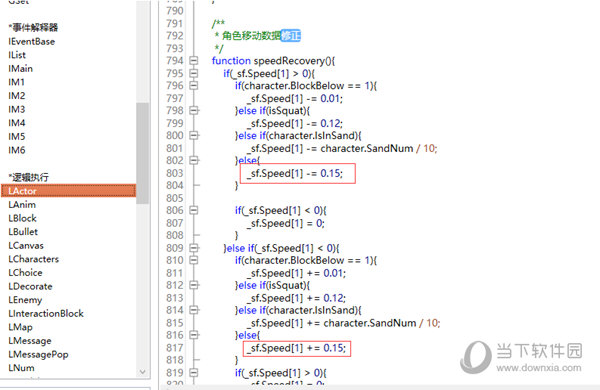Click line number 803 in the gutter

click(x=175, y=173)
